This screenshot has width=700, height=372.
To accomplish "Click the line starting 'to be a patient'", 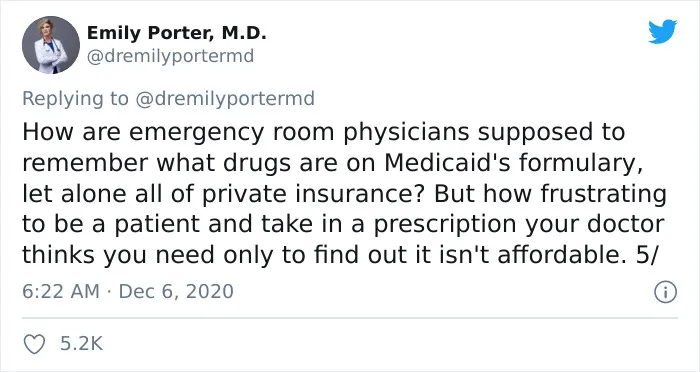I will pos(343,225).
